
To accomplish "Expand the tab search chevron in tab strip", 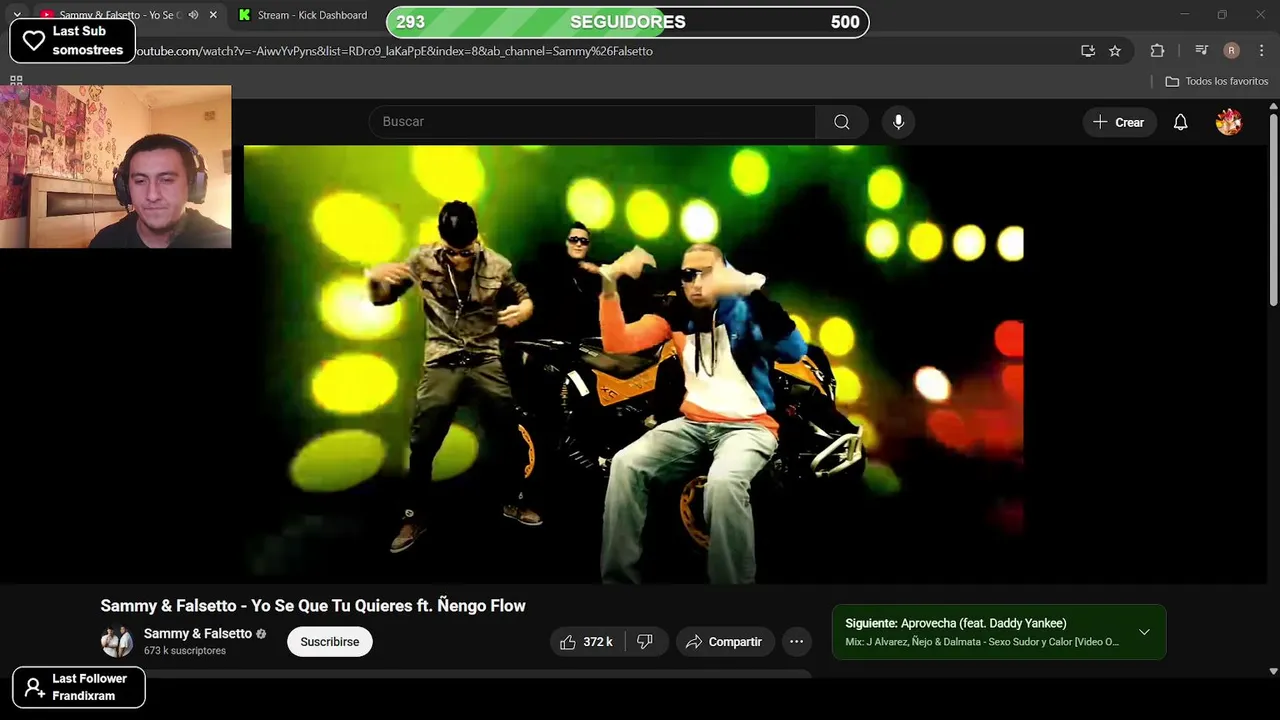I will pos(17,15).
